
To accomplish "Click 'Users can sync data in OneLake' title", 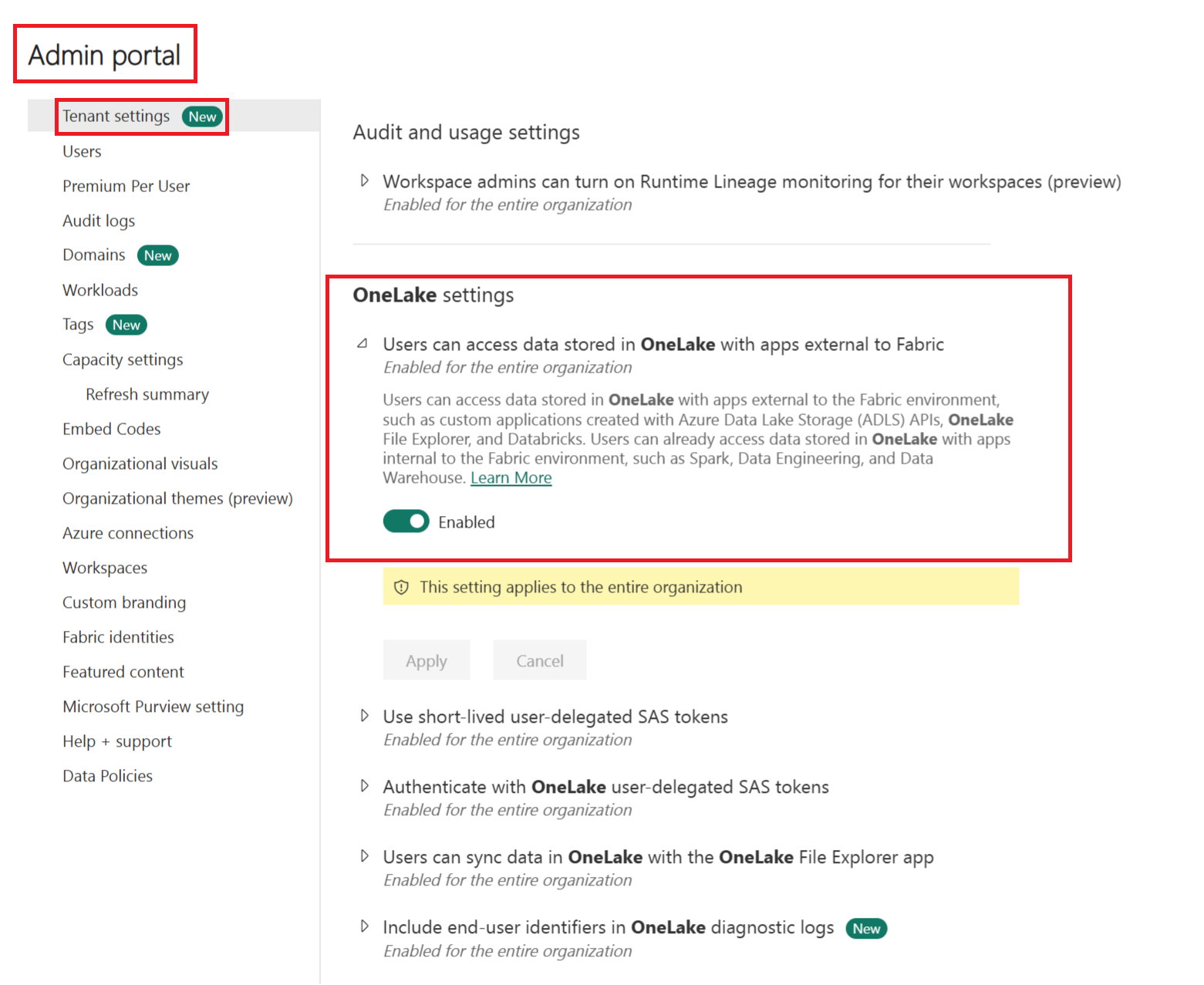I will [x=659, y=857].
